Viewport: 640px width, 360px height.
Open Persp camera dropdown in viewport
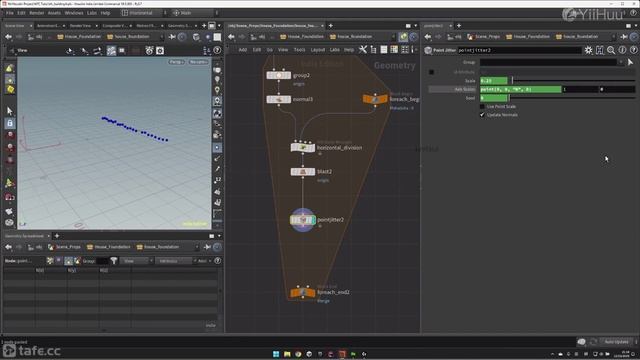tap(176, 62)
